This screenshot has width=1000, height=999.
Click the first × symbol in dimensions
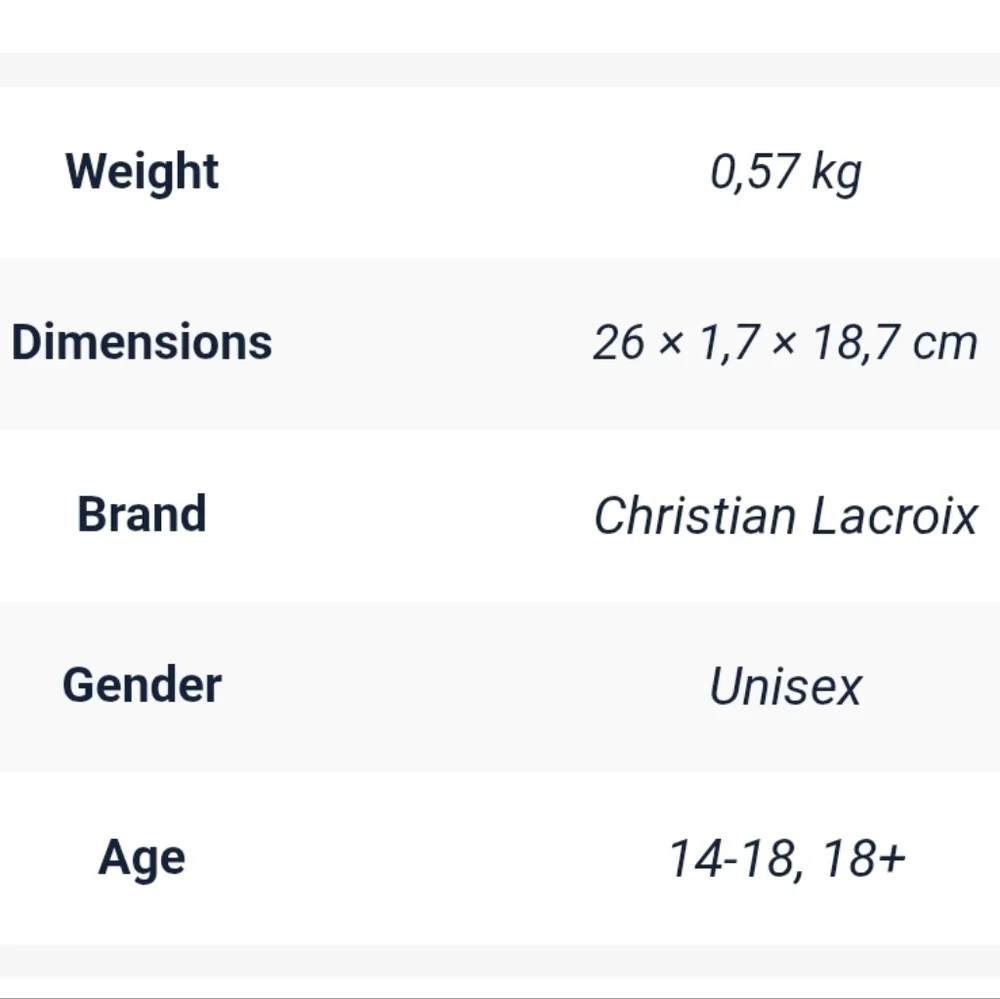point(671,344)
